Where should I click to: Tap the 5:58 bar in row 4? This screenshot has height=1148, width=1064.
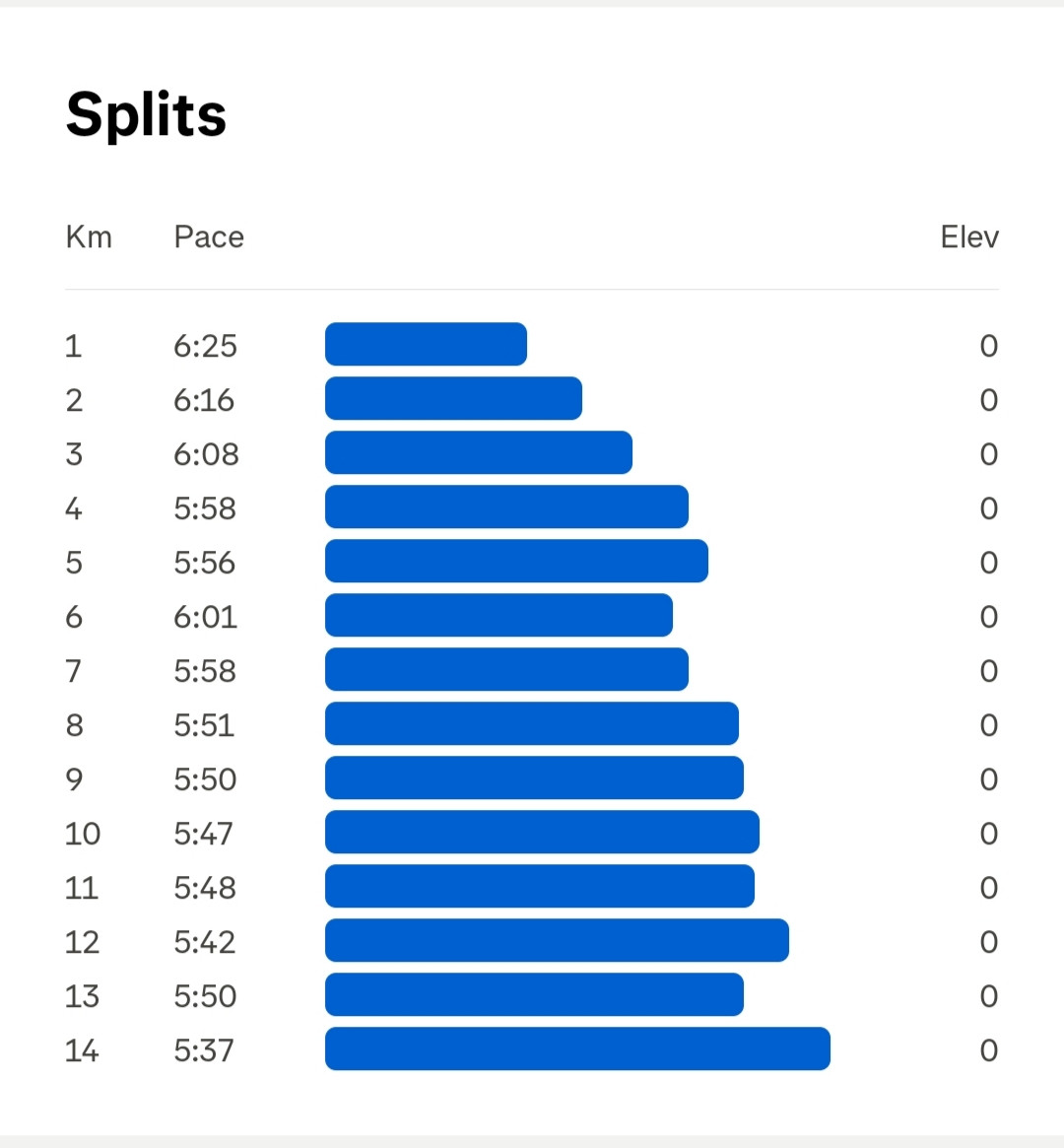point(506,506)
